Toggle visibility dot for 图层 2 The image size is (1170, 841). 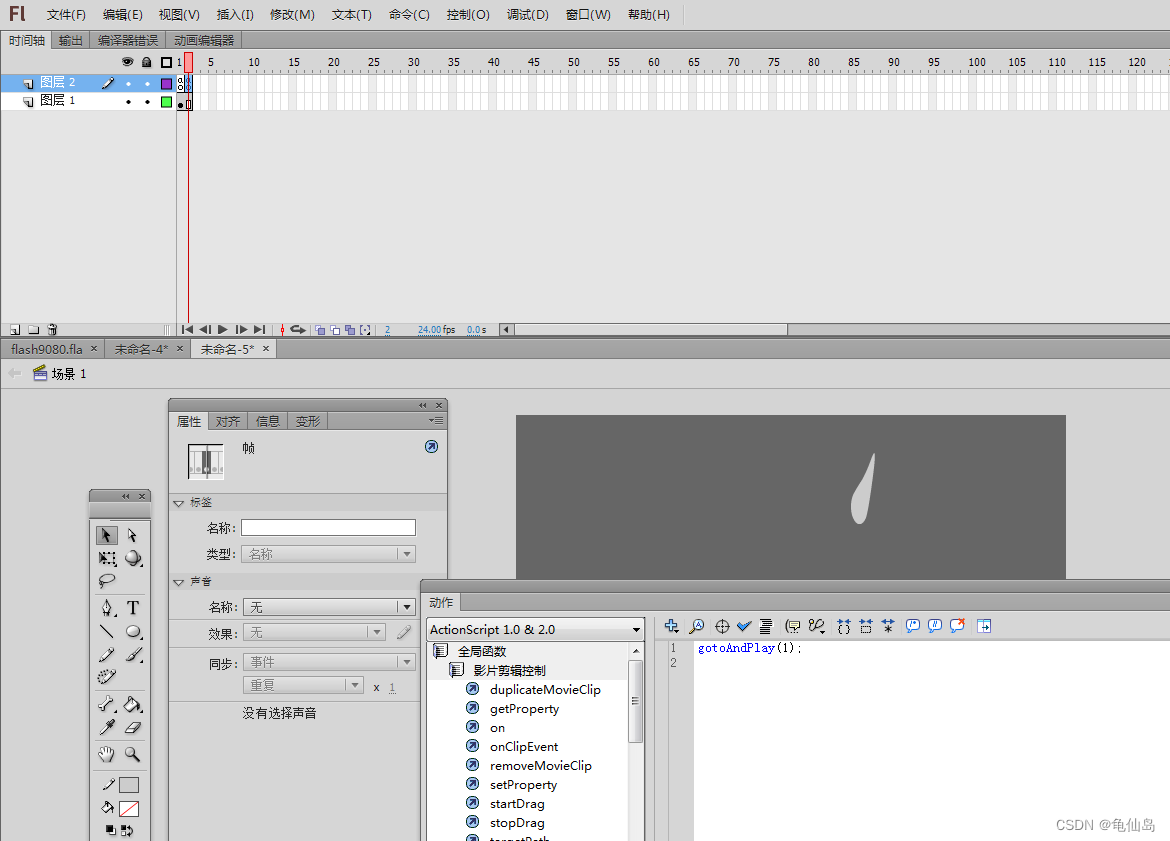point(128,84)
